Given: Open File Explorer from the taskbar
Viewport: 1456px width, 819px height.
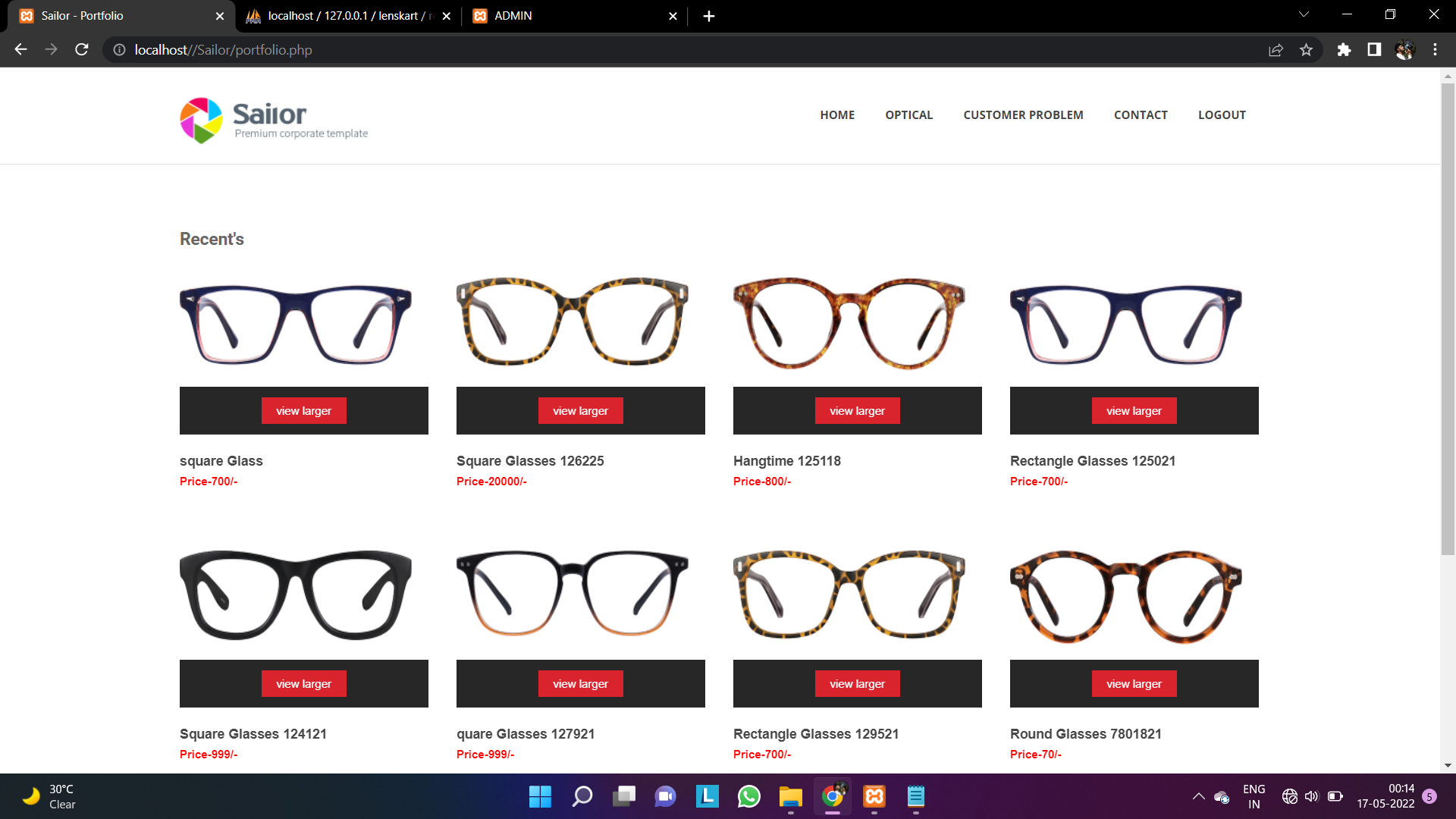Looking at the screenshot, I should 790,796.
